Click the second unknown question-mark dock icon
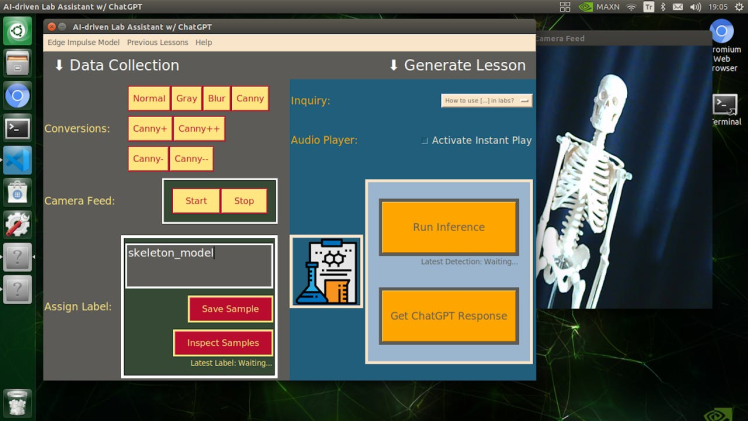 pos(18,289)
